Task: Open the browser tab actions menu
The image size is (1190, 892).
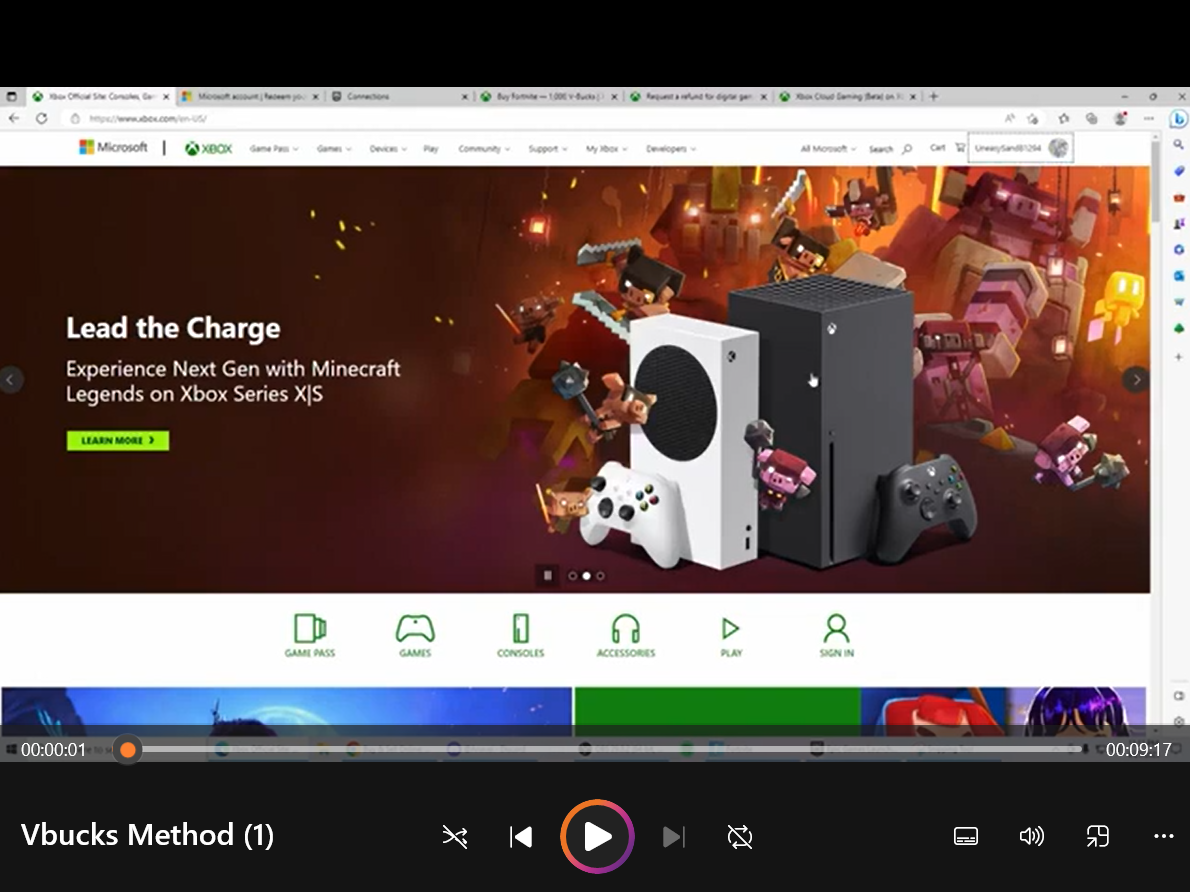Action: (11, 96)
